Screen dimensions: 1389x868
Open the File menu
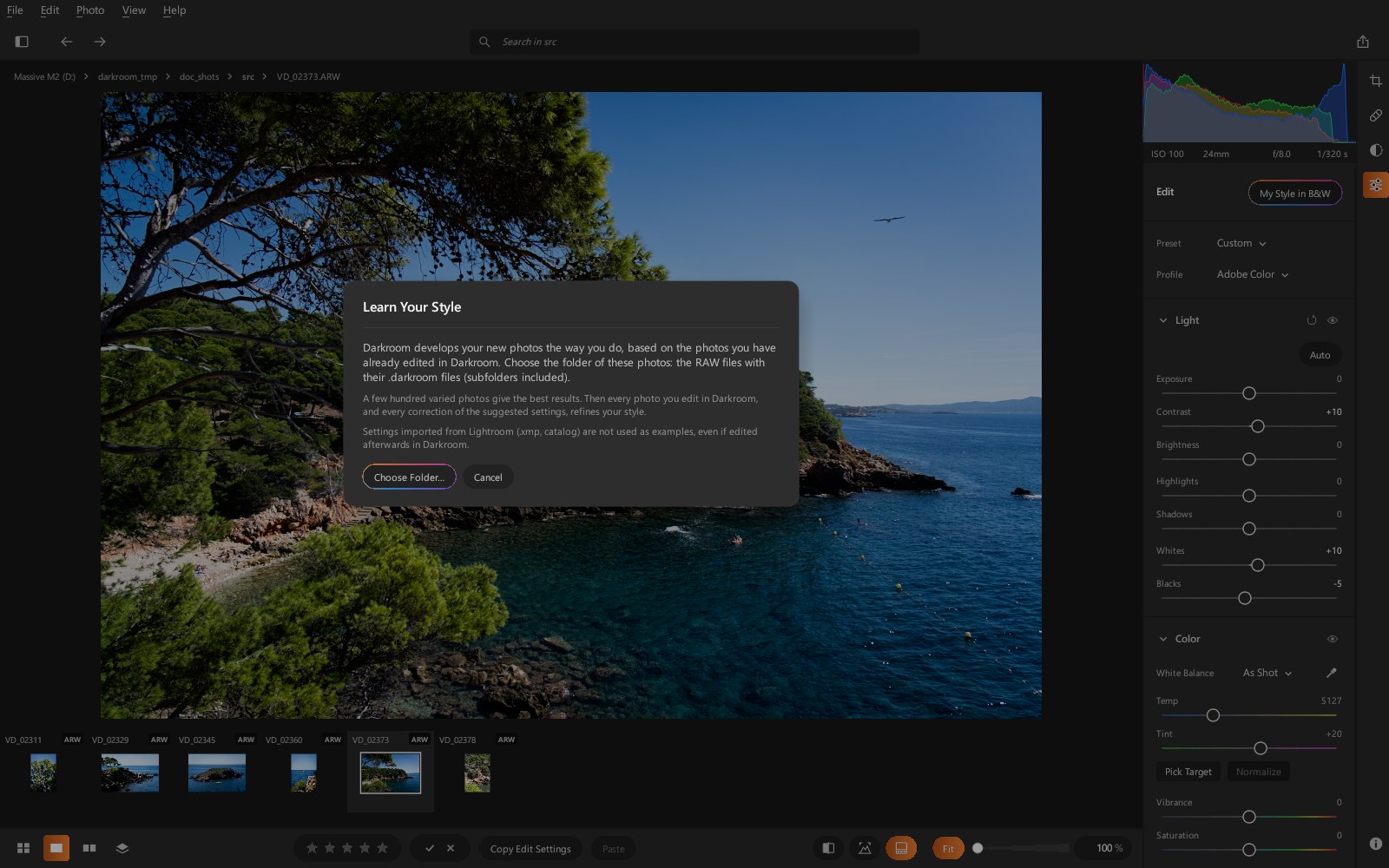15,10
